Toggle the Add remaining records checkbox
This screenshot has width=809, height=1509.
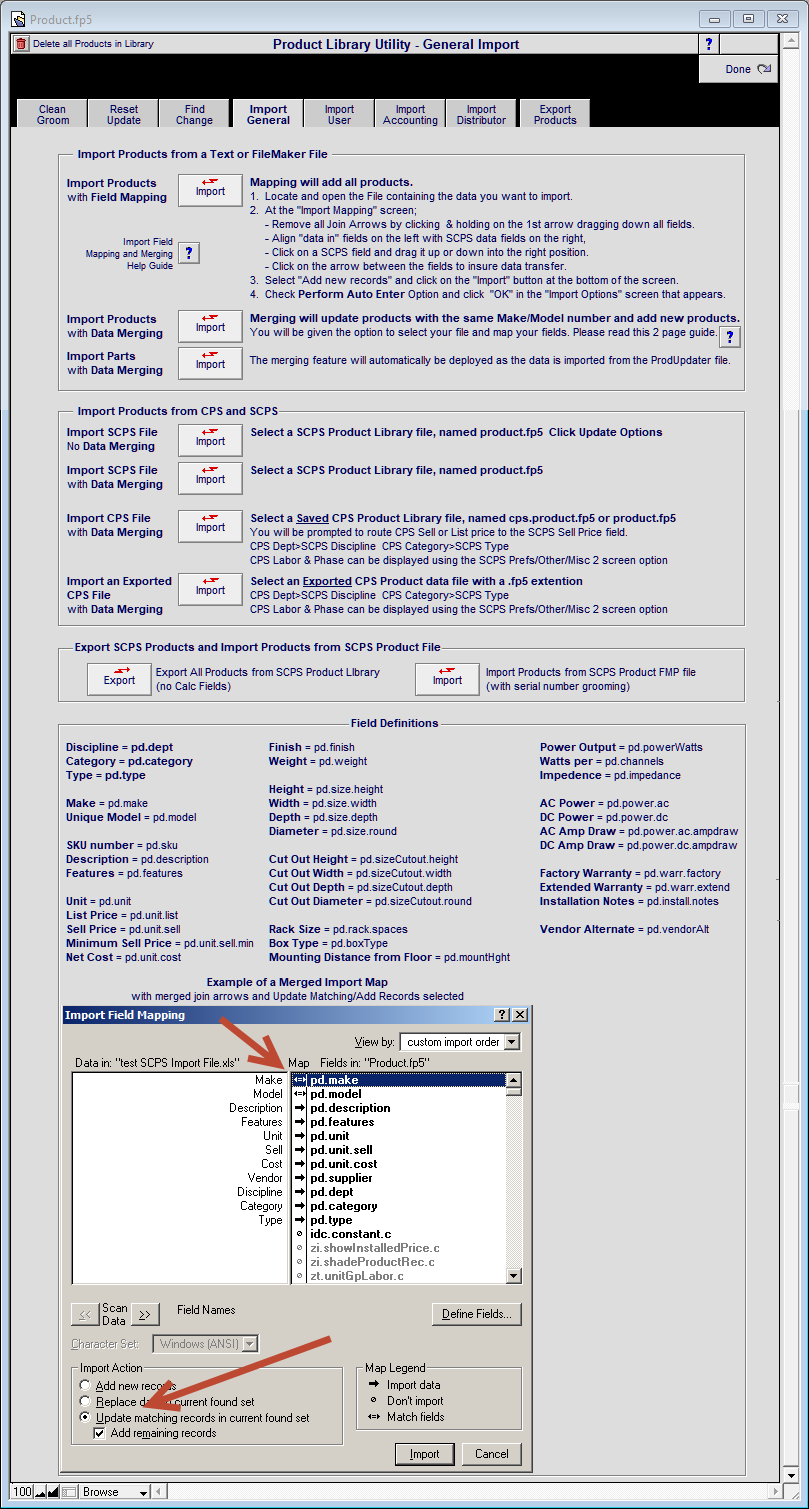pos(100,1433)
